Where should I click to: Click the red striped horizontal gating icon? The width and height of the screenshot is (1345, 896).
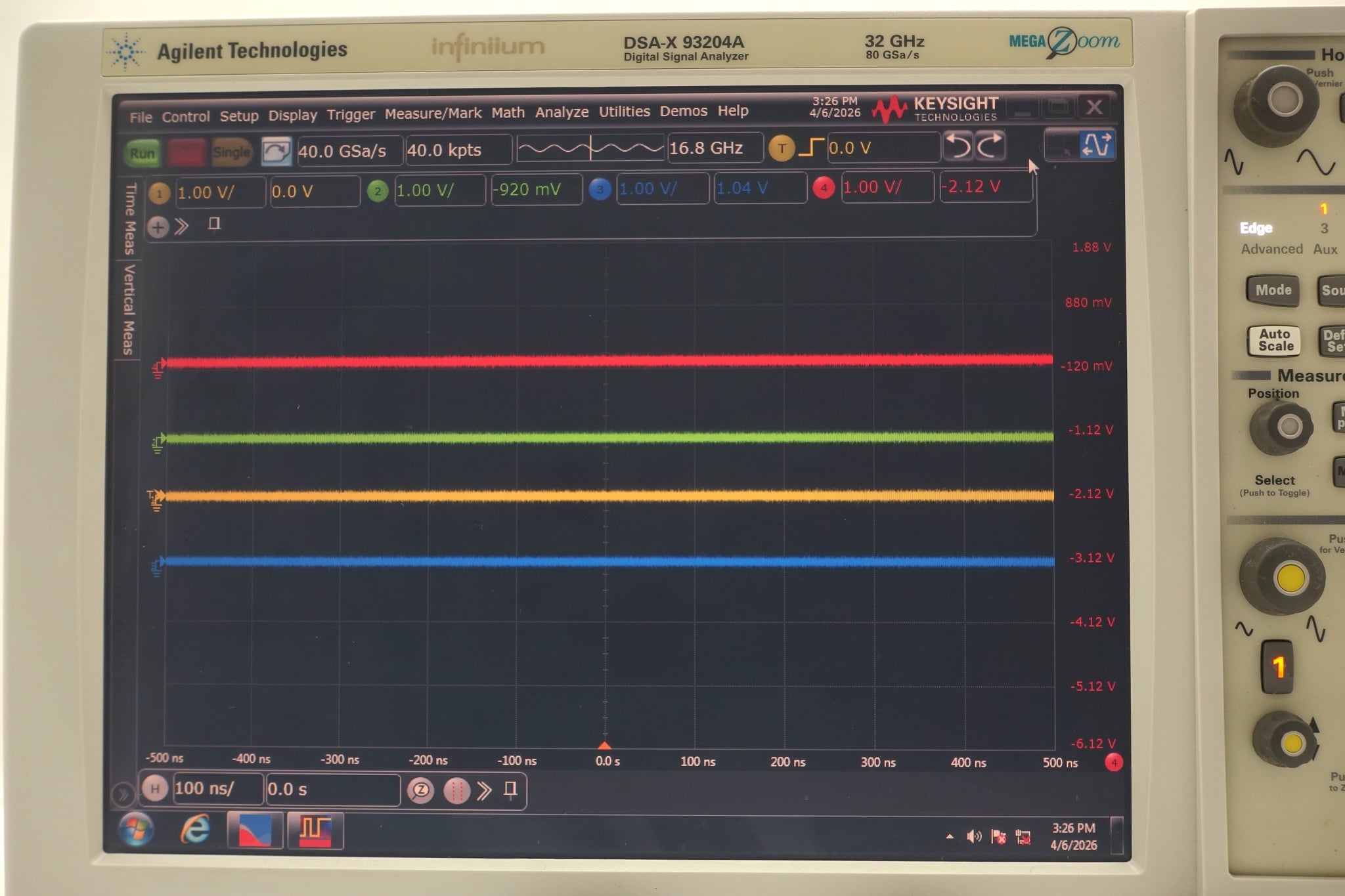(x=456, y=791)
